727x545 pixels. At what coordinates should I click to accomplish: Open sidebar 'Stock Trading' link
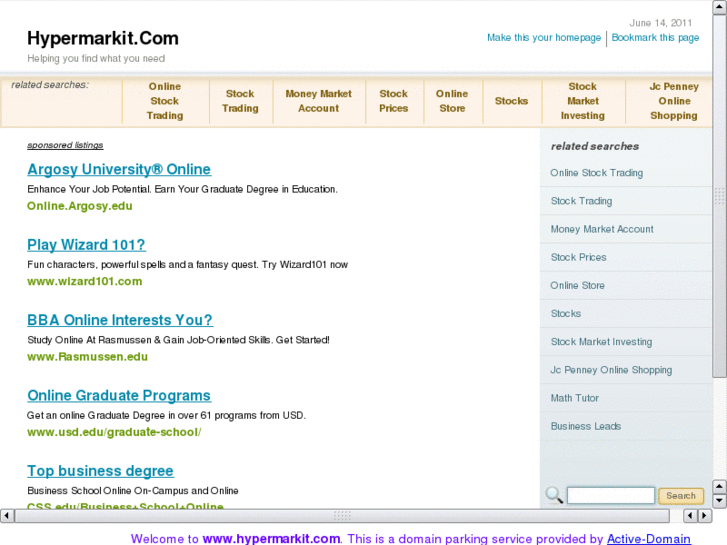pyautogui.click(x=581, y=201)
